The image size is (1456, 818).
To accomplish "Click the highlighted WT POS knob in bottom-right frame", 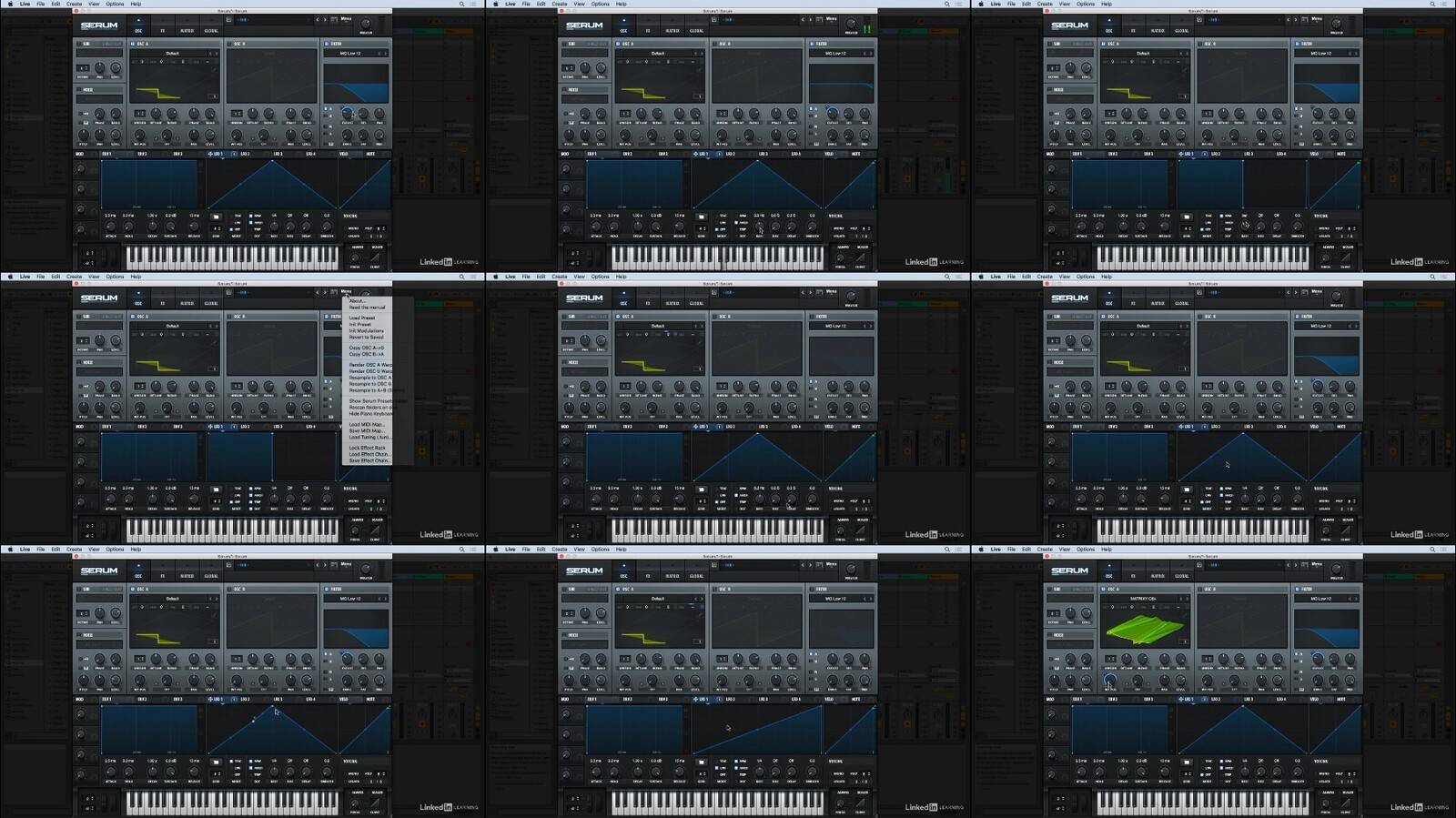I will click(x=1110, y=680).
